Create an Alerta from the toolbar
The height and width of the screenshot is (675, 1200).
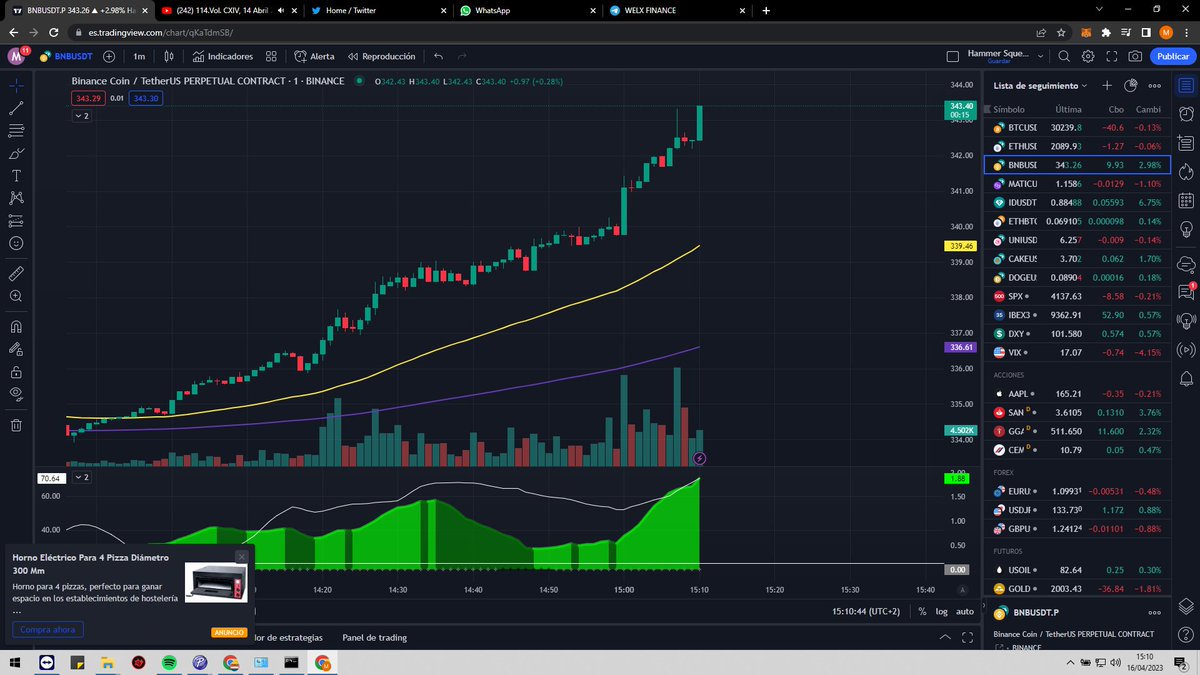pos(314,57)
